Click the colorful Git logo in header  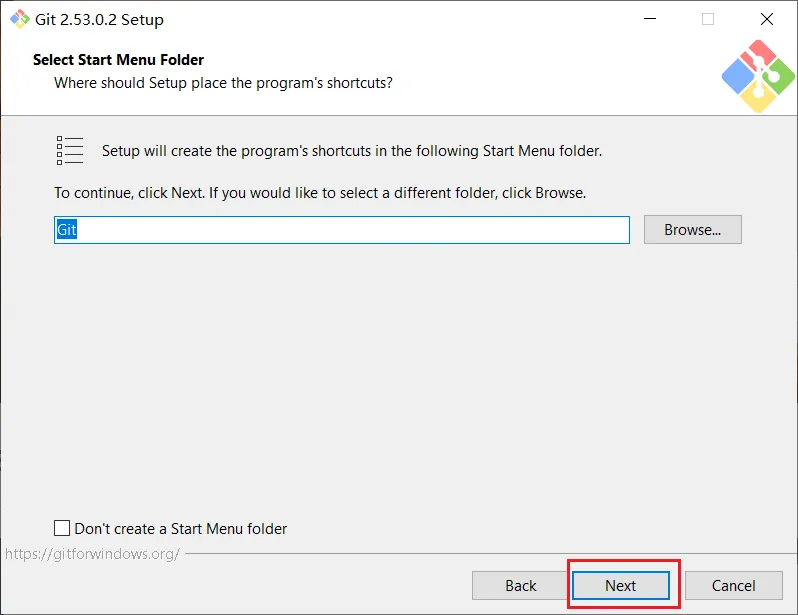tap(756, 76)
